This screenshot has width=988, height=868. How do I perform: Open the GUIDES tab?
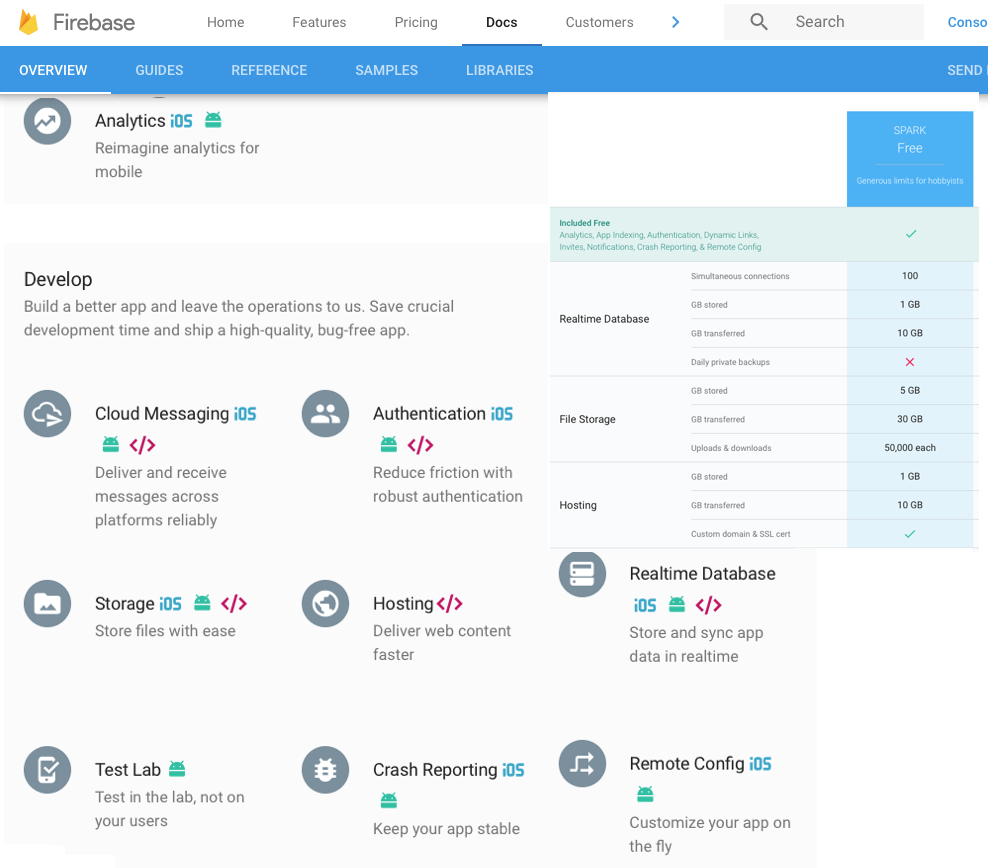159,70
